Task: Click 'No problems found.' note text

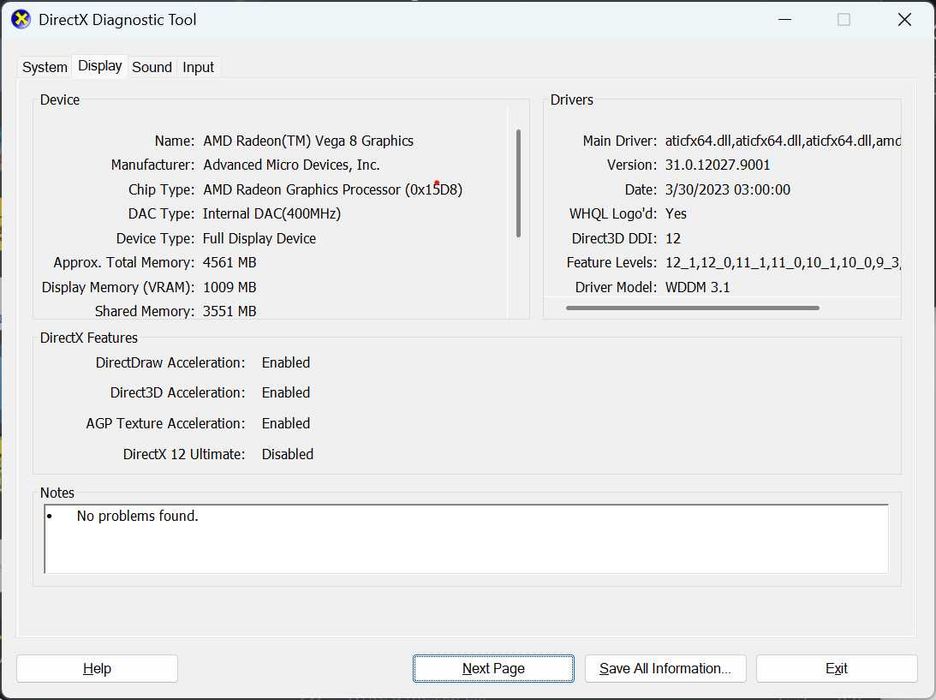Action: 137,516
